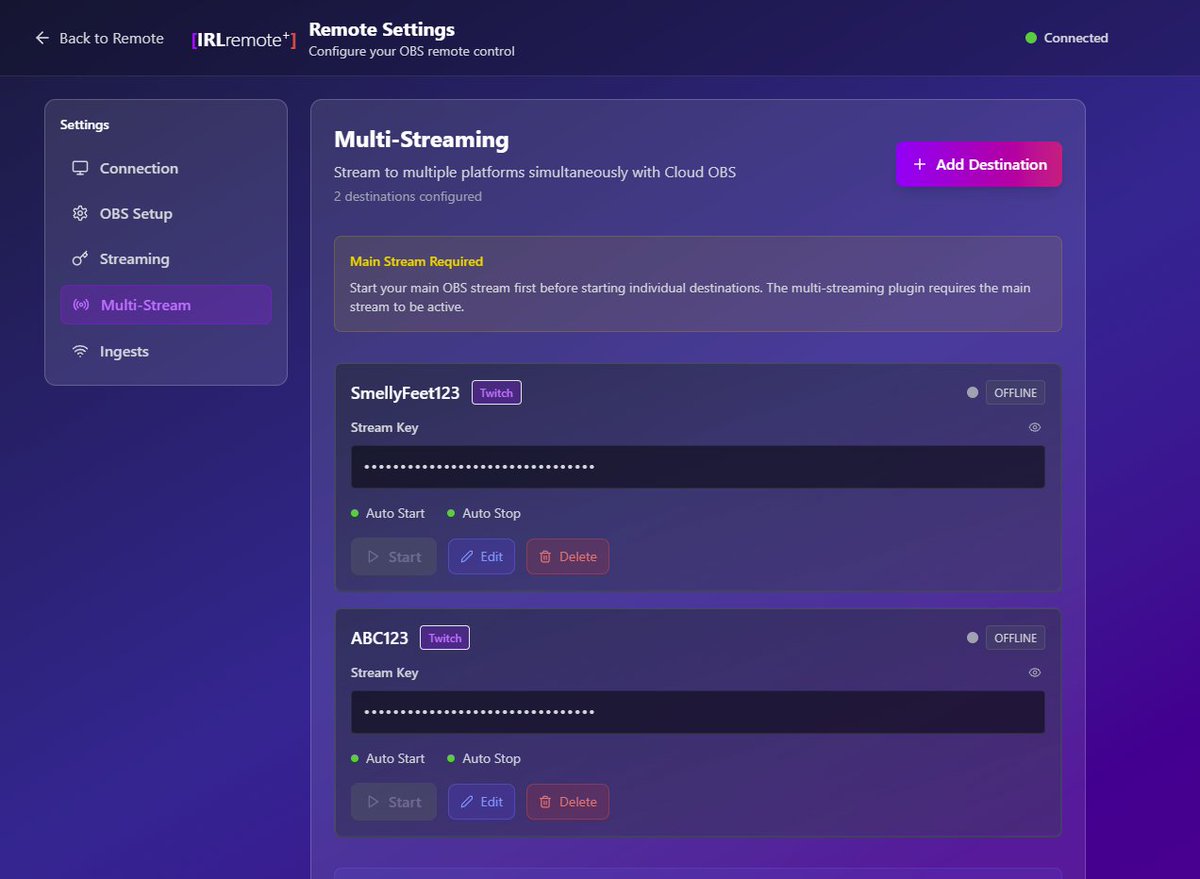The width and height of the screenshot is (1200, 879).
Task: Edit the ABC123 destination
Action: pos(482,802)
